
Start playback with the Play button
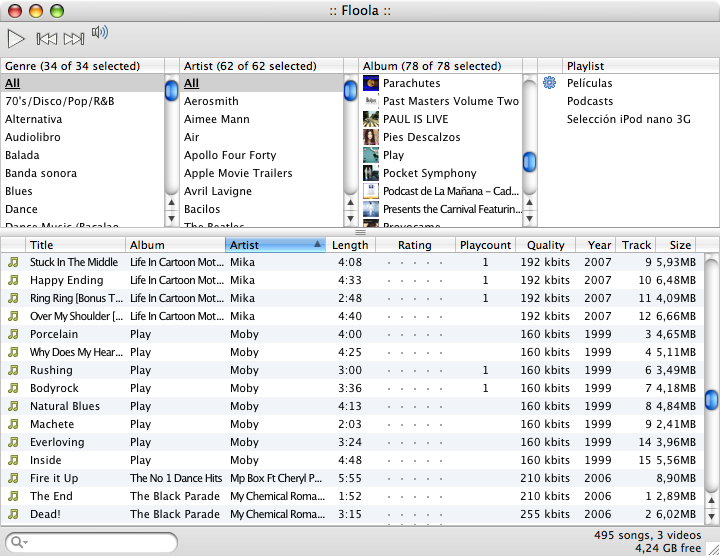(x=16, y=39)
